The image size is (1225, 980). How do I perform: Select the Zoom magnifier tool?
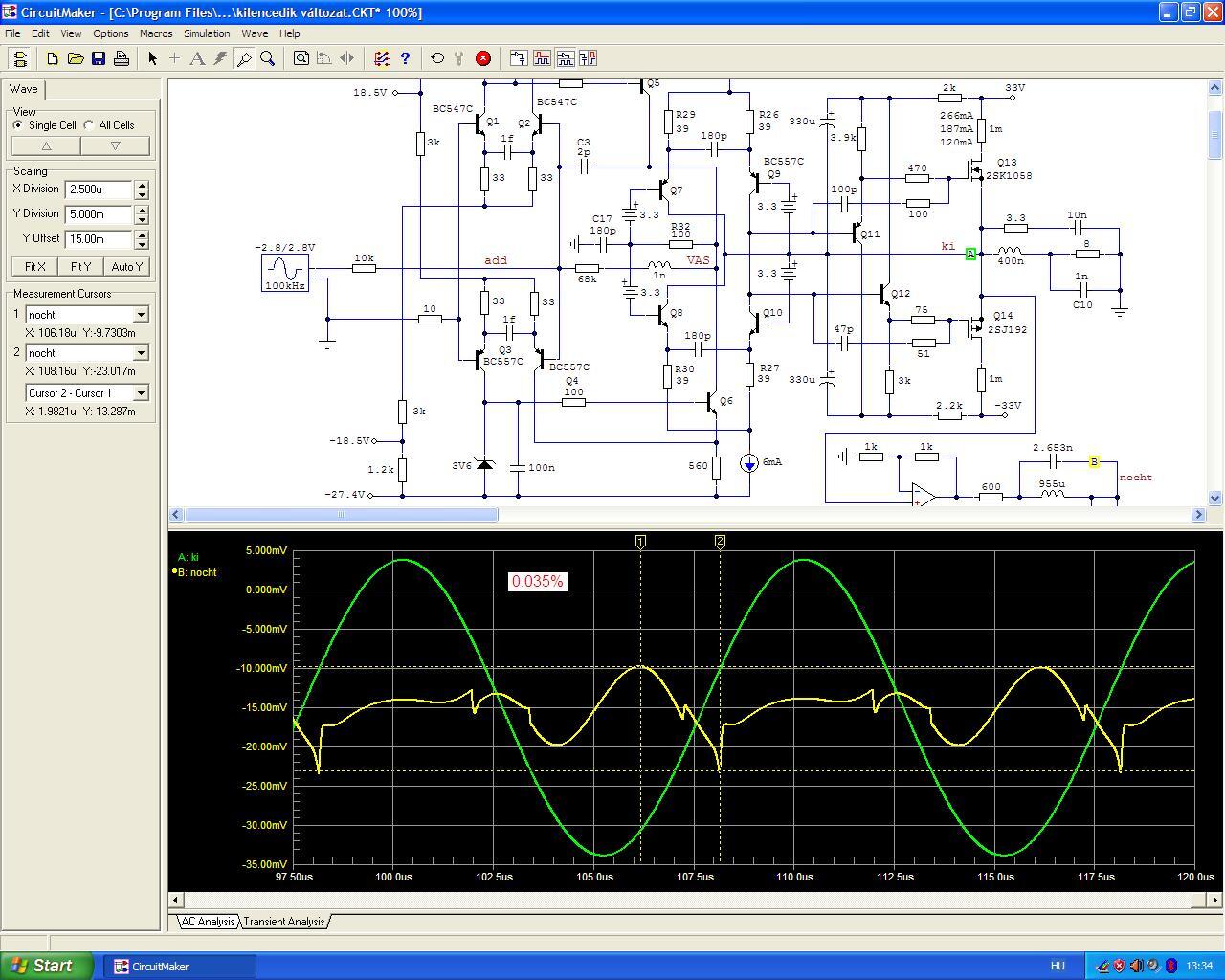(268, 58)
